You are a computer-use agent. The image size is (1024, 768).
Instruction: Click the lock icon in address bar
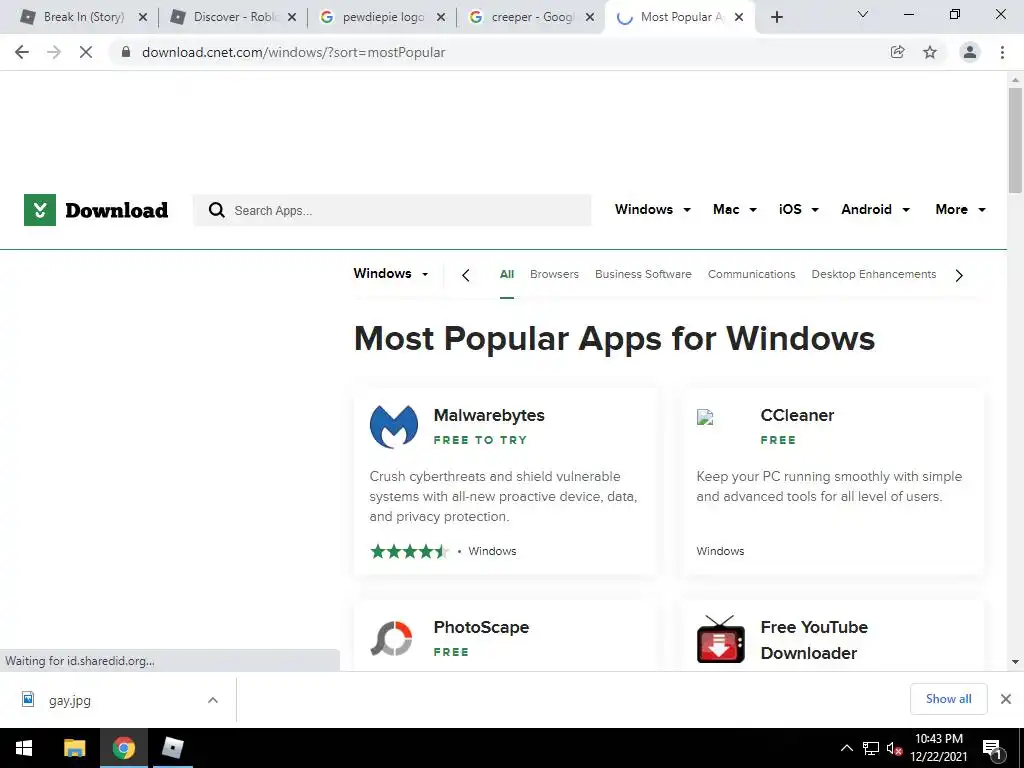126,52
